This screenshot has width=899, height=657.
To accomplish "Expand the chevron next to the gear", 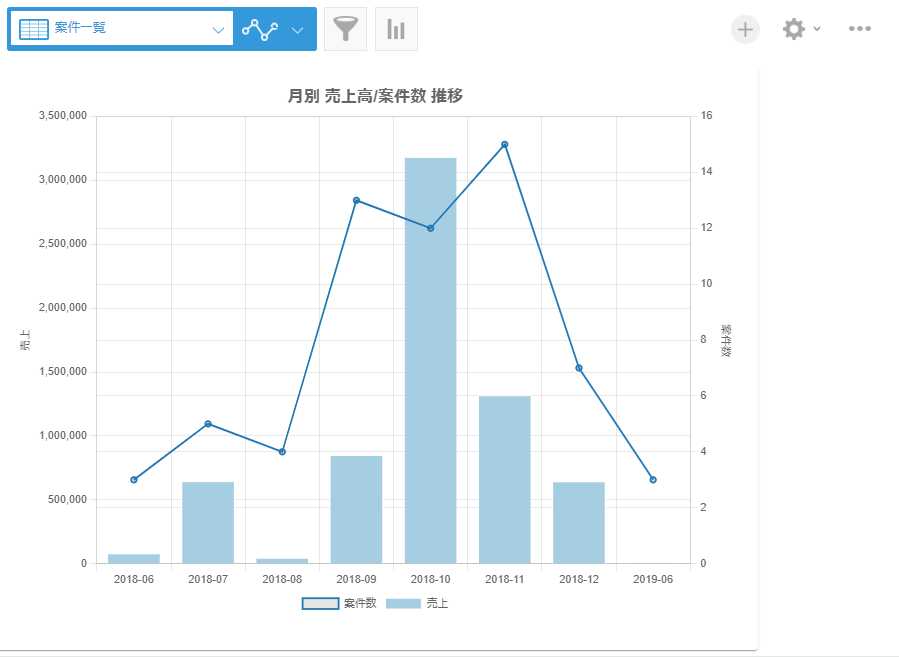I will (x=817, y=29).
